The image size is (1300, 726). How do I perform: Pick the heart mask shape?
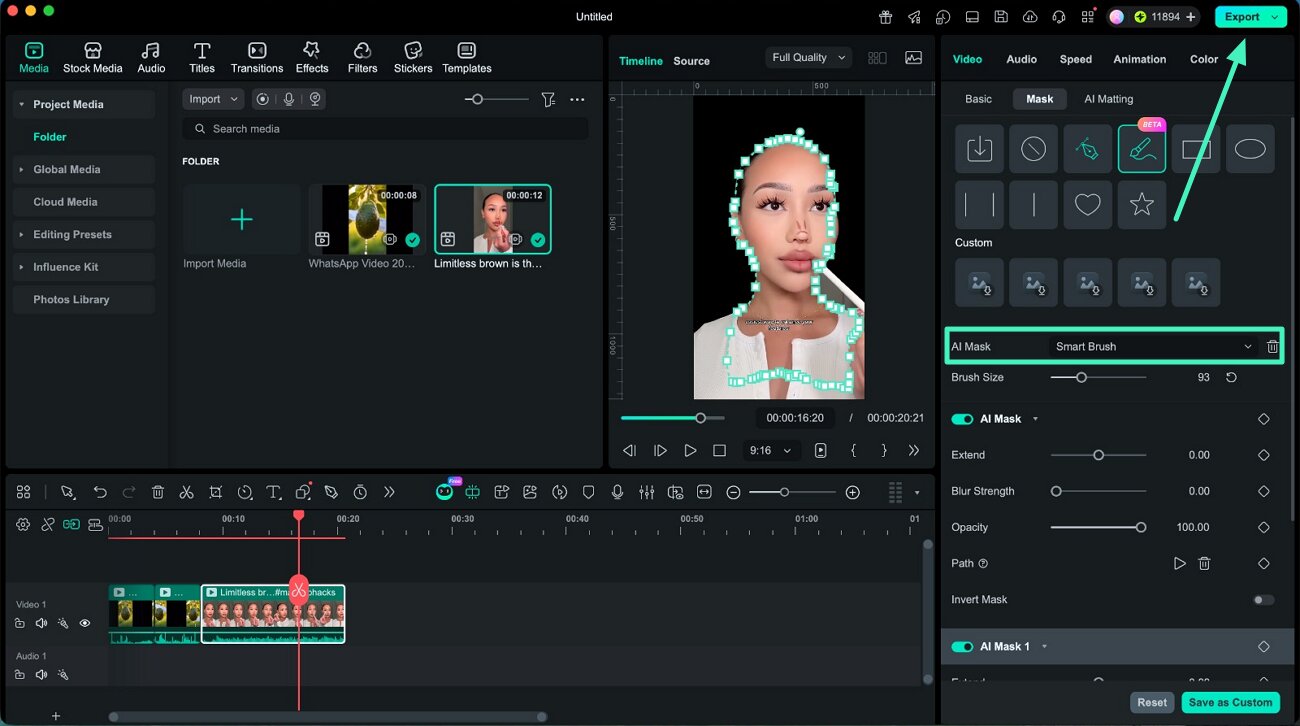[x=1087, y=205]
